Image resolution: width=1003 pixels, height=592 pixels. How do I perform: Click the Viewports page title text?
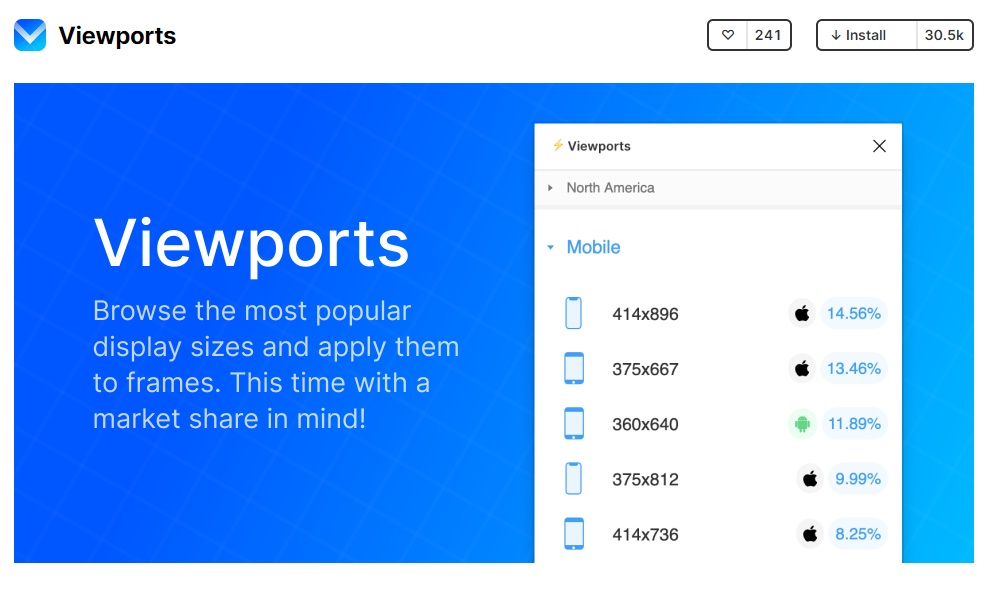pyautogui.click(x=117, y=35)
